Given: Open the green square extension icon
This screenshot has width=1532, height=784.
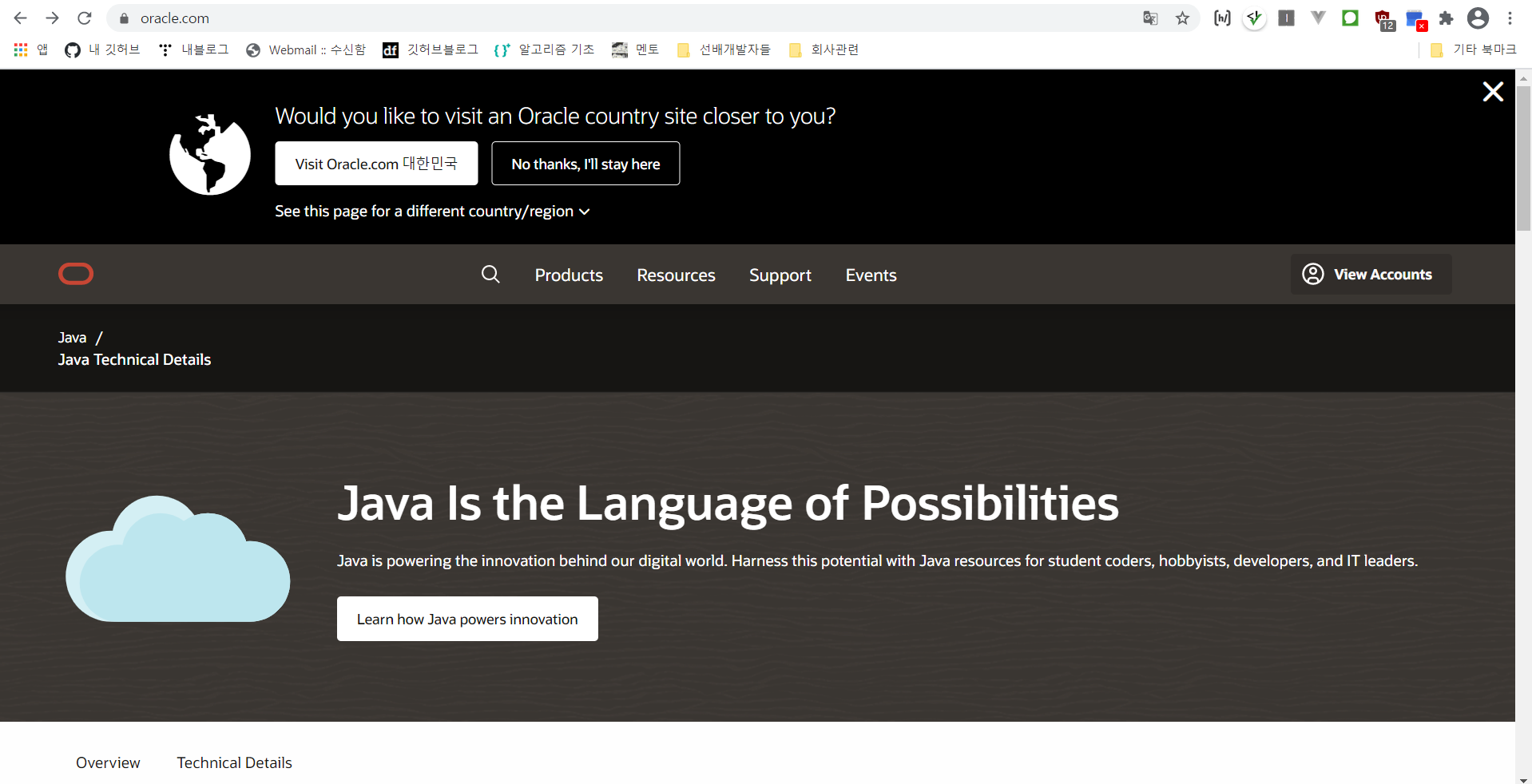Looking at the screenshot, I should click(1350, 18).
